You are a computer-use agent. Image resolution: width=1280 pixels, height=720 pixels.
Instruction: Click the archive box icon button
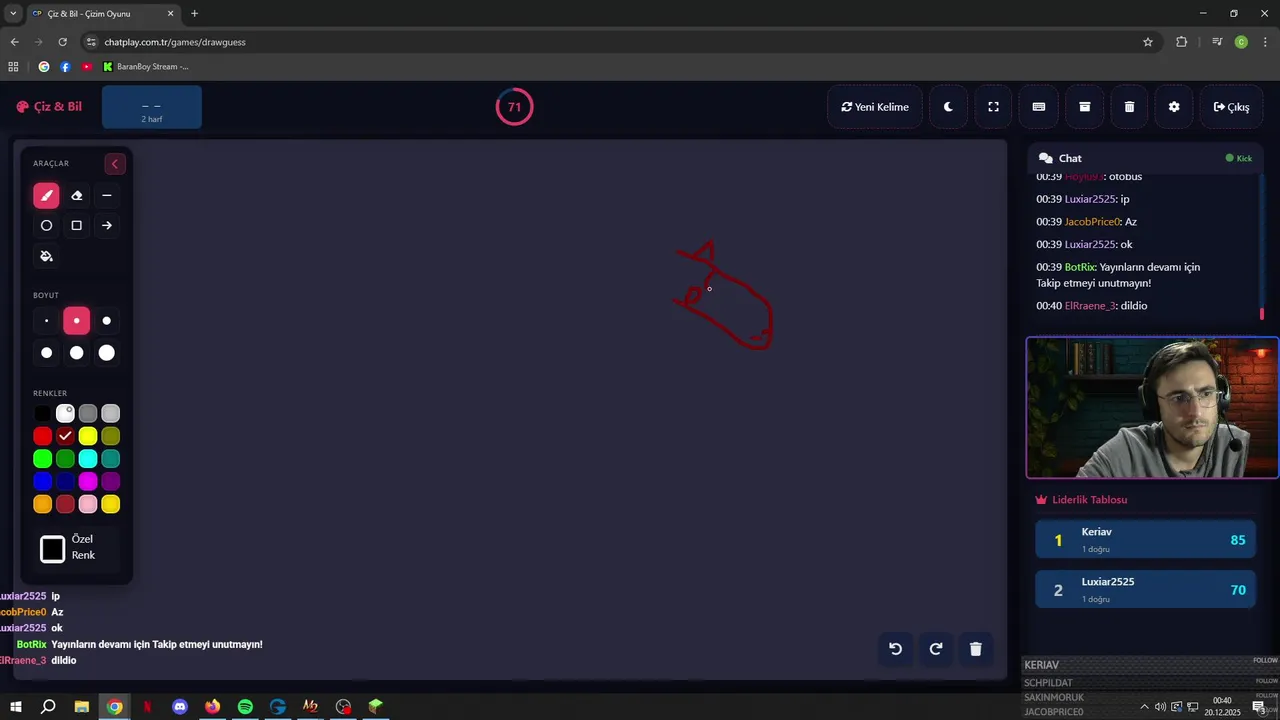[x=1084, y=107]
